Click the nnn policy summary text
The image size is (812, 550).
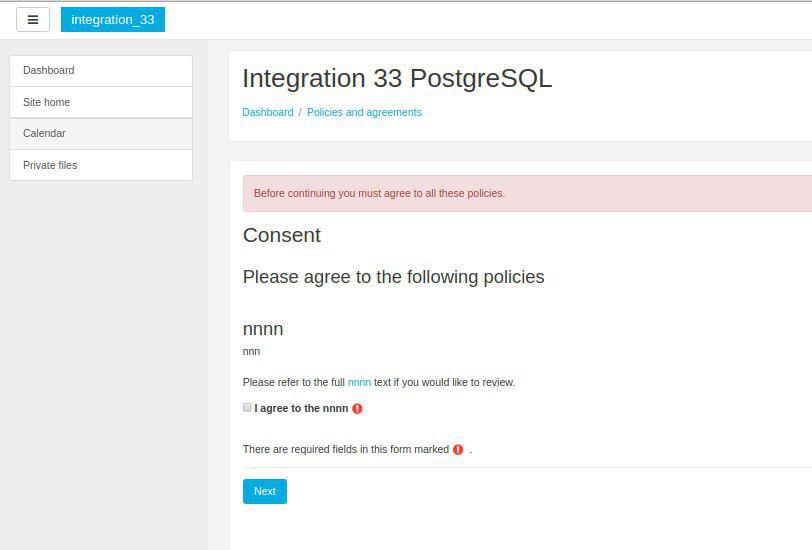pyautogui.click(x=251, y=352)
